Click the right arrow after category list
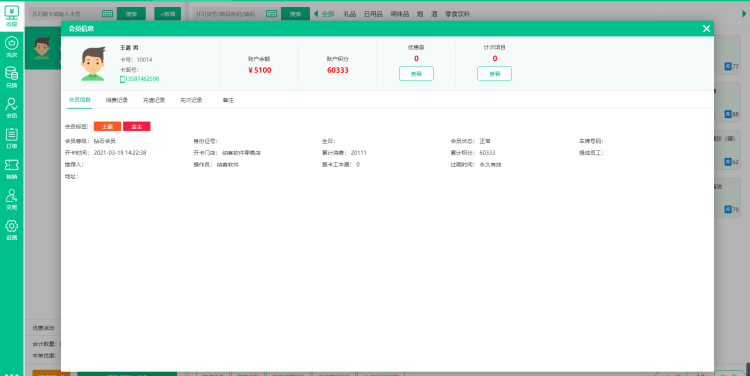 point(744,14)
